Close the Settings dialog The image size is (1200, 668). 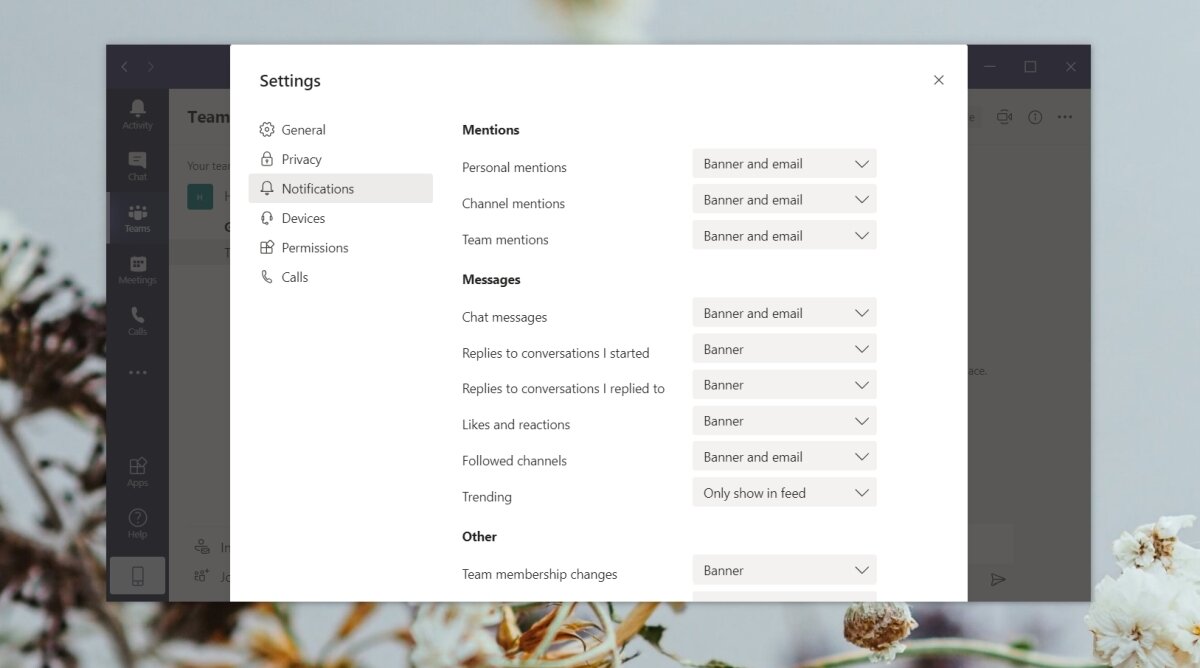938,80
